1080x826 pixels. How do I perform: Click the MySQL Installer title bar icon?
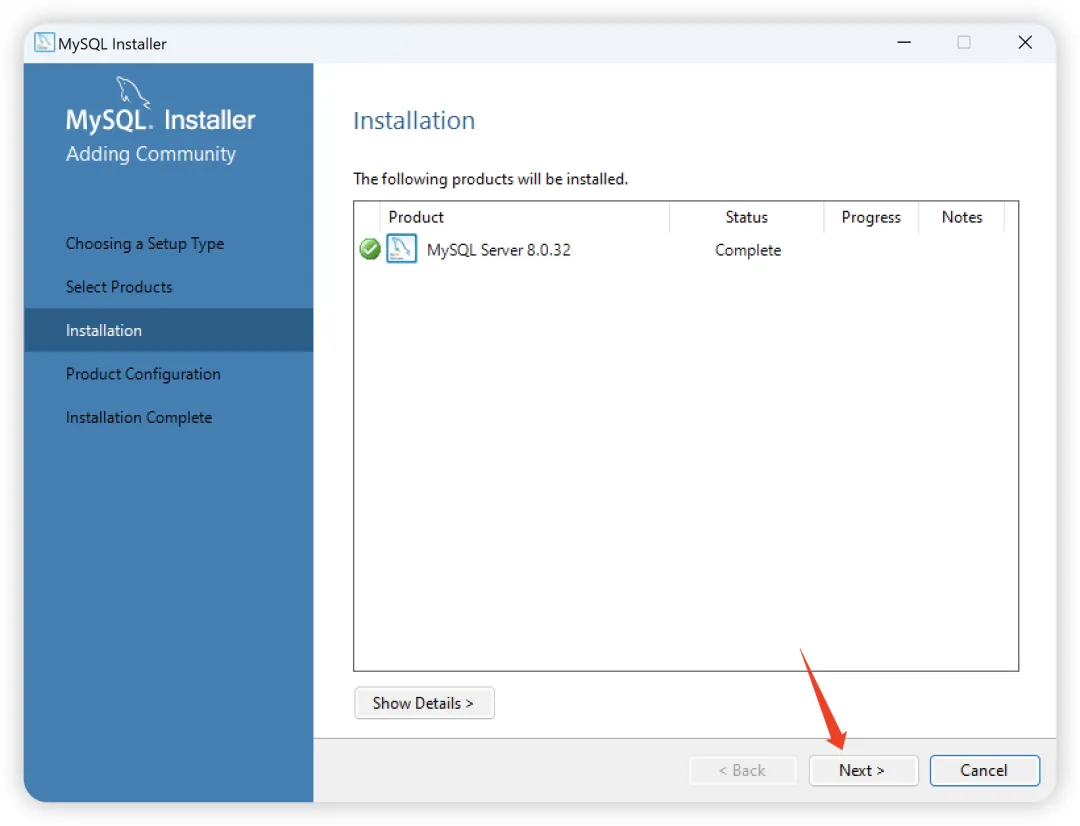44,42
